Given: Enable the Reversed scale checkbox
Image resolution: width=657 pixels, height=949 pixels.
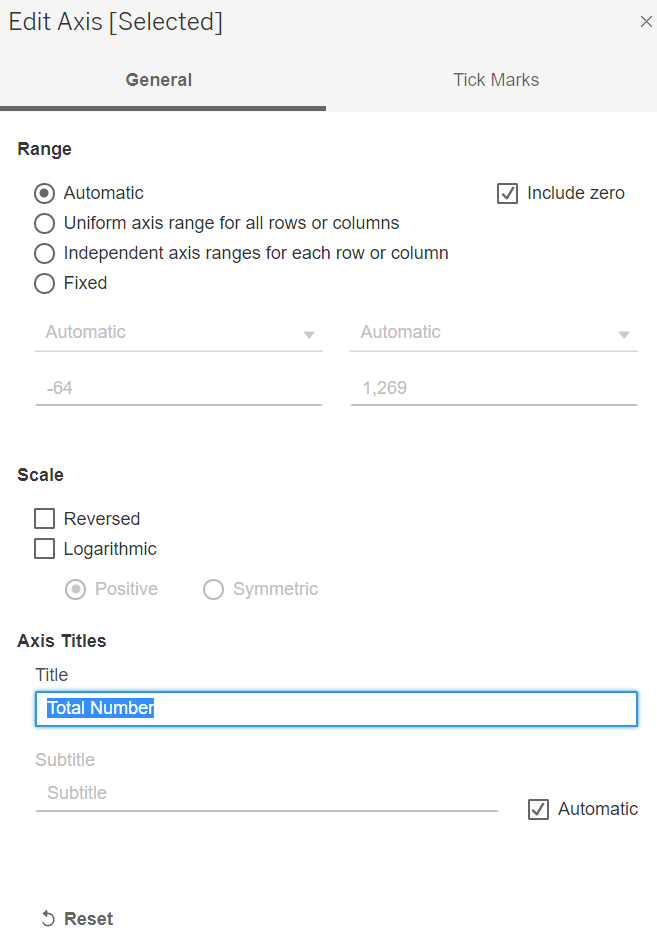Looking at the screenshot, I should coord(45,519).
